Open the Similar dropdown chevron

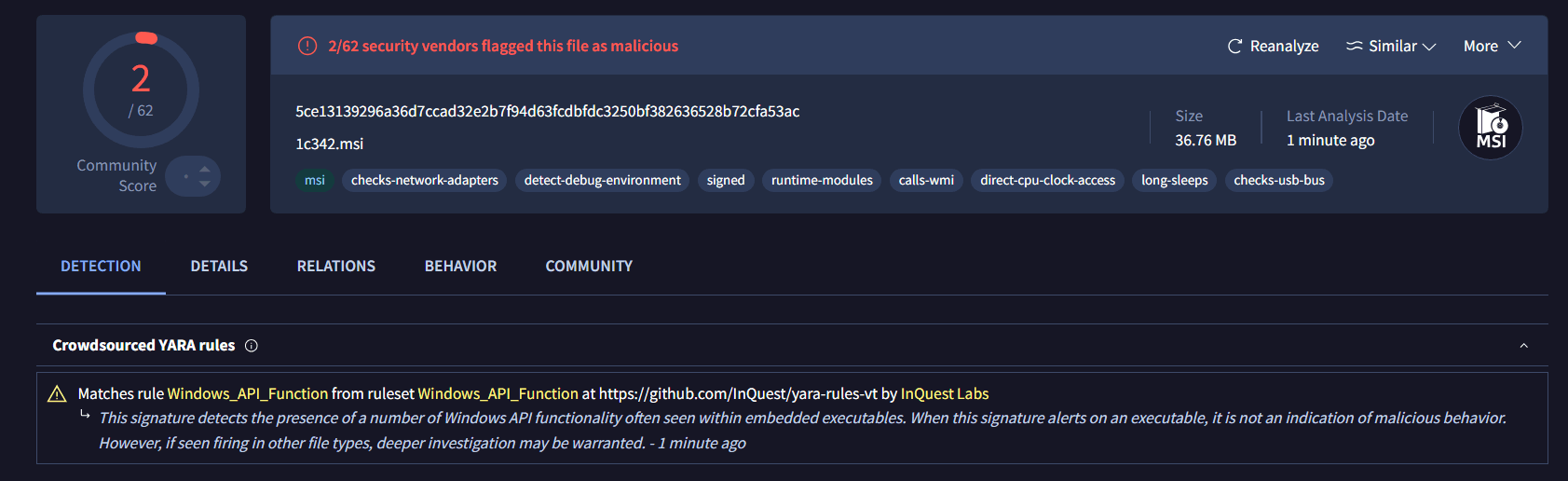coord(1429,47)
